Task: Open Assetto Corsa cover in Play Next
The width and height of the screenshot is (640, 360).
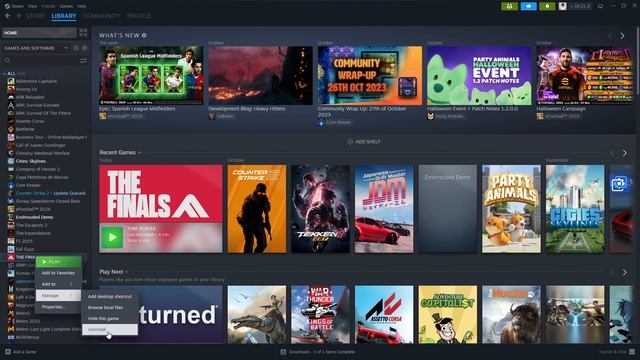Action: pyautogui.click(x=384, y=314)
